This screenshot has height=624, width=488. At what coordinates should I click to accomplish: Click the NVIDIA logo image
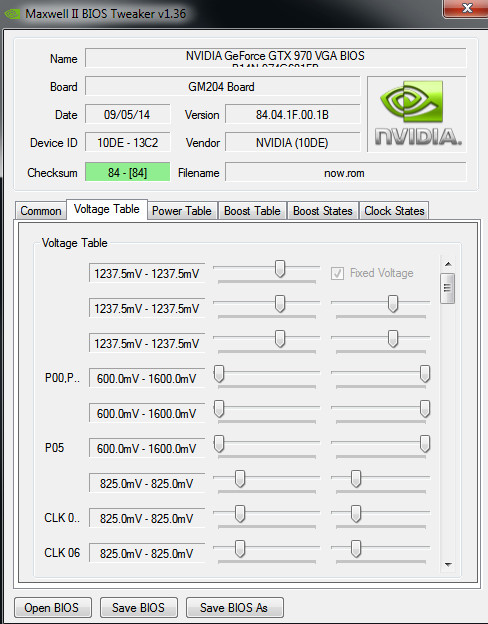point(417,114)
